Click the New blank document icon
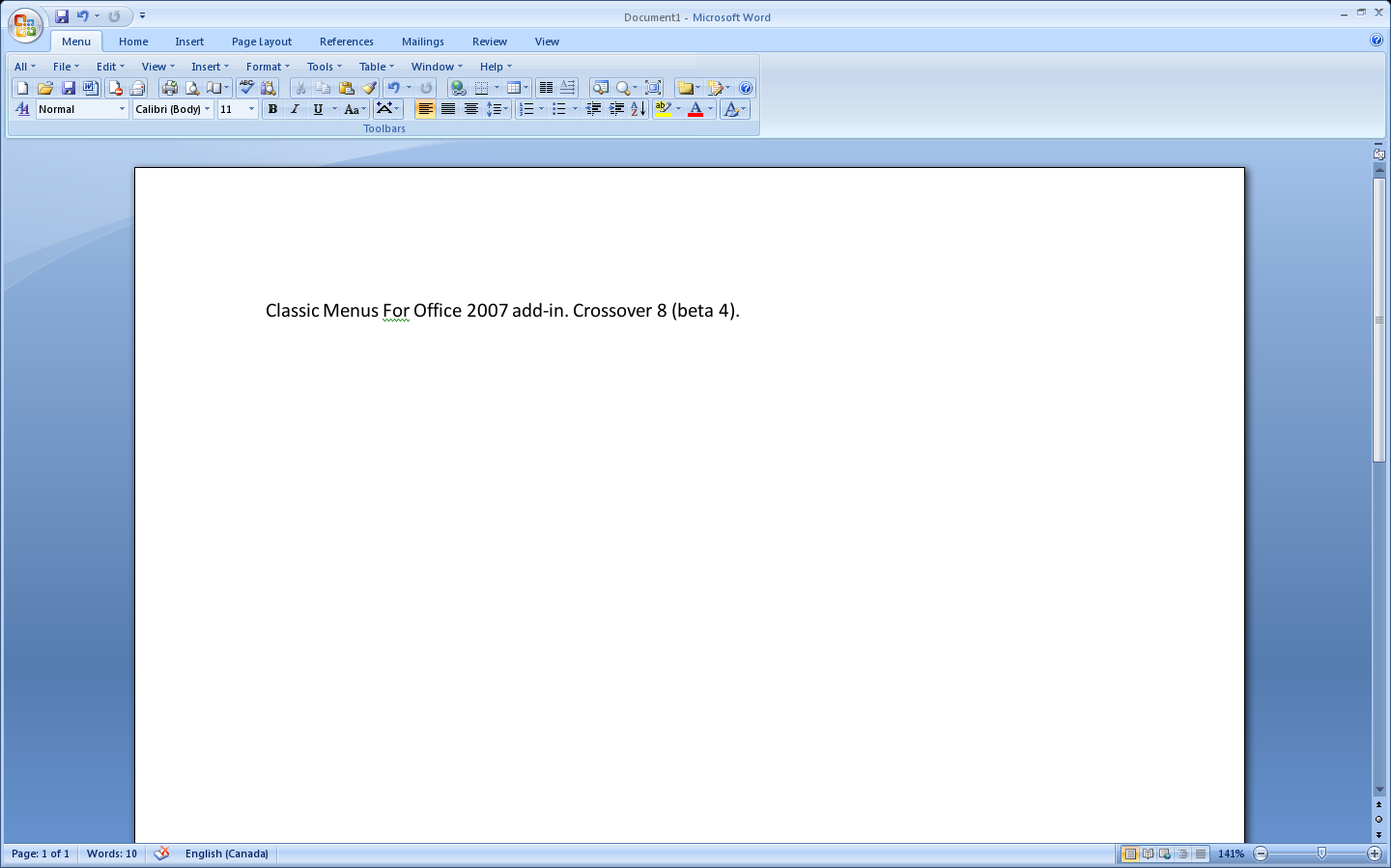Screen dimensions: 1391x868 click(22, 88)
